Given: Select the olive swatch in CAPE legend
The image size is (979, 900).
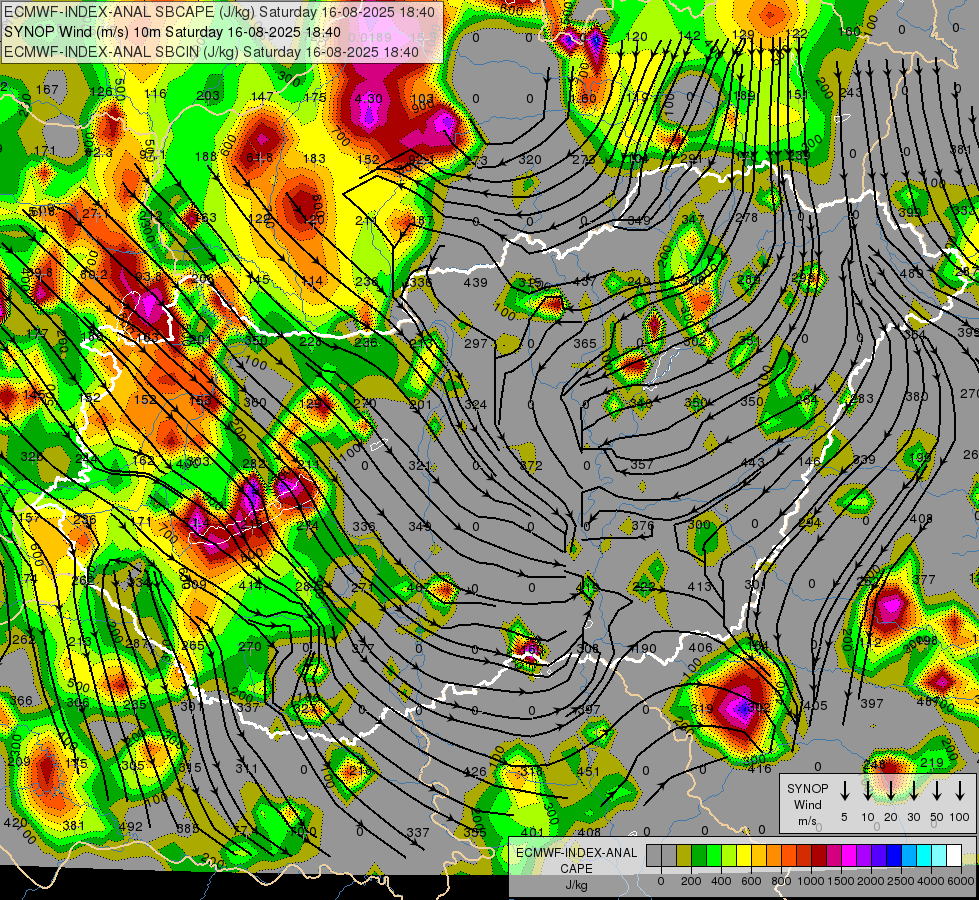Looking at the screenshot, I should pos(684,855).
